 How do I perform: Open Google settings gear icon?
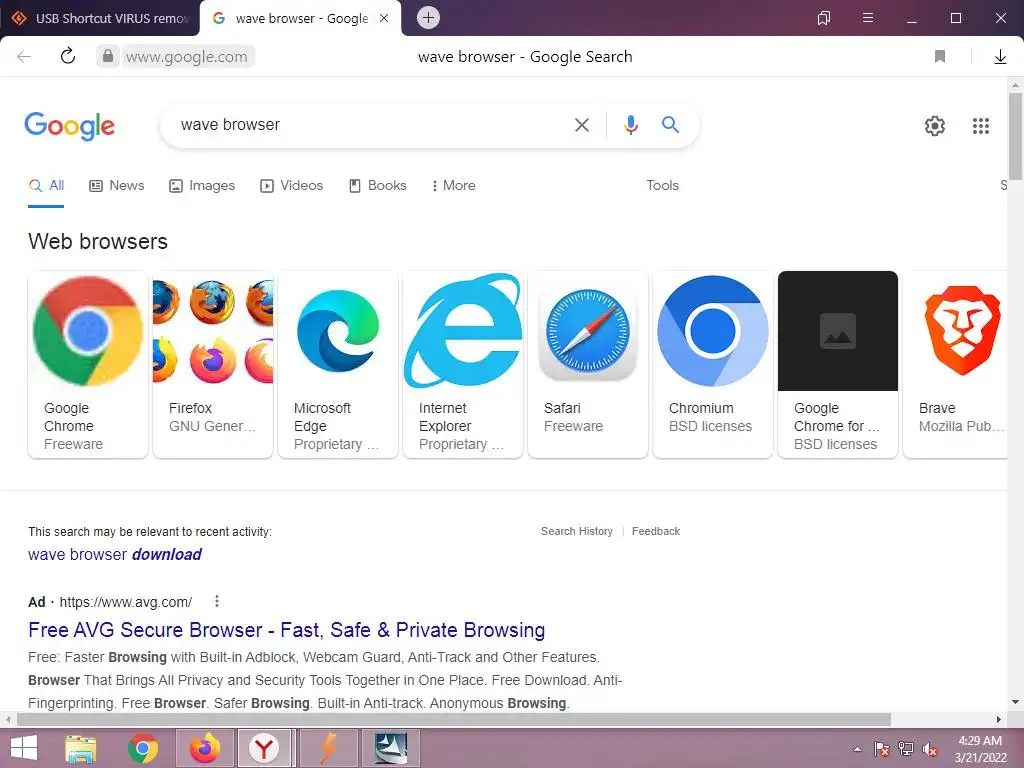(x=935, y=125)
